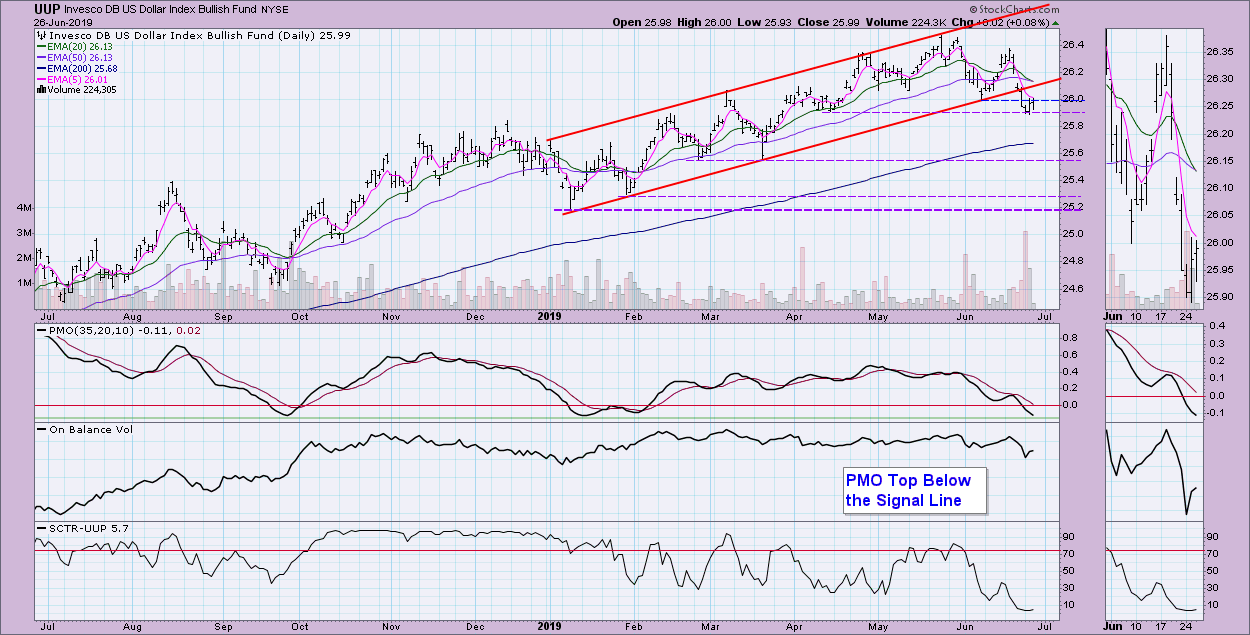The height and width of the screenshot is (635, 1250).
Task: Click the 25.6 price axis label
Action: pos(1073,152)
